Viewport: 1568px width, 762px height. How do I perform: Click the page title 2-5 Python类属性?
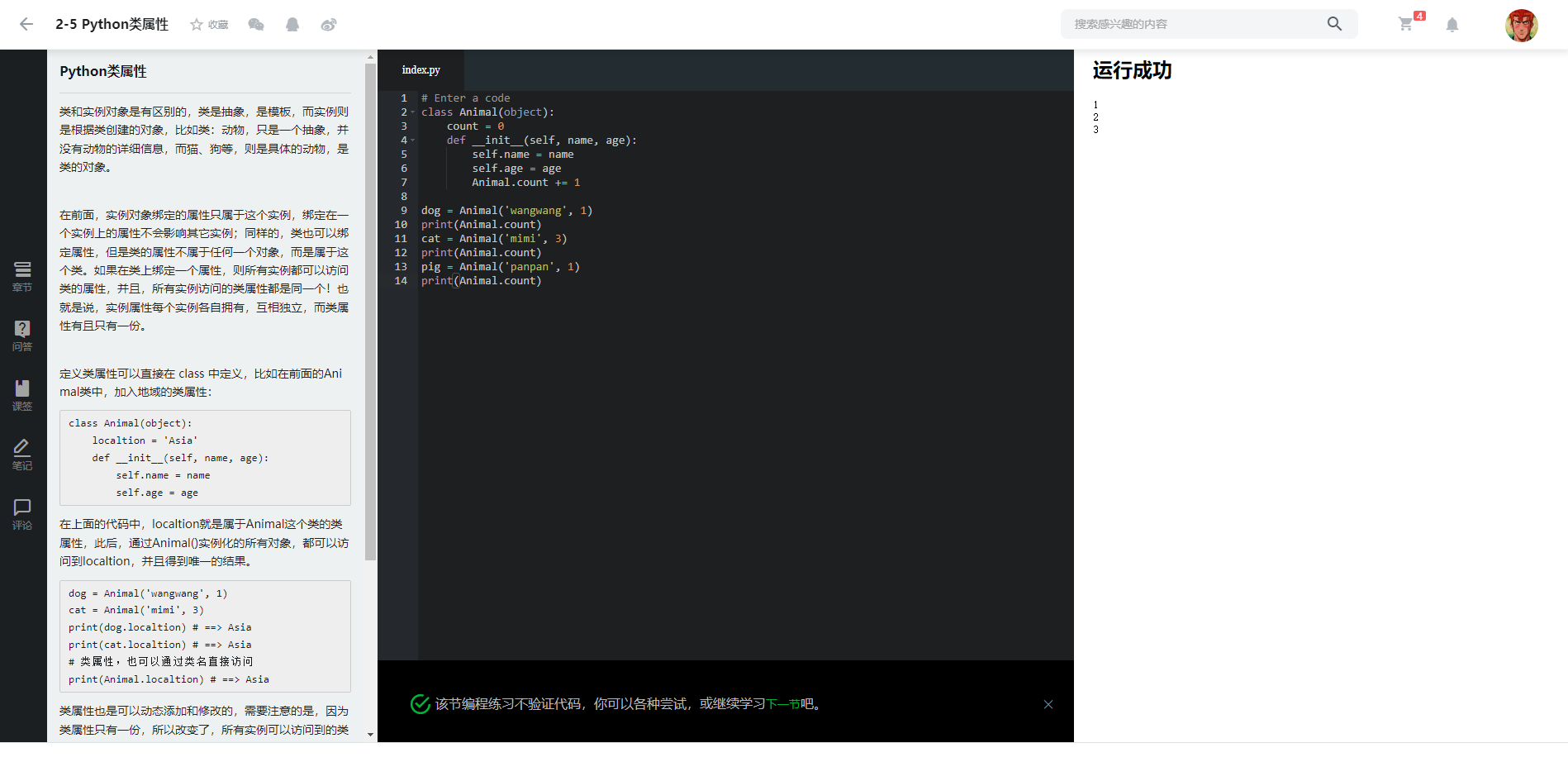pyautogui.click(x=112, y=25)
